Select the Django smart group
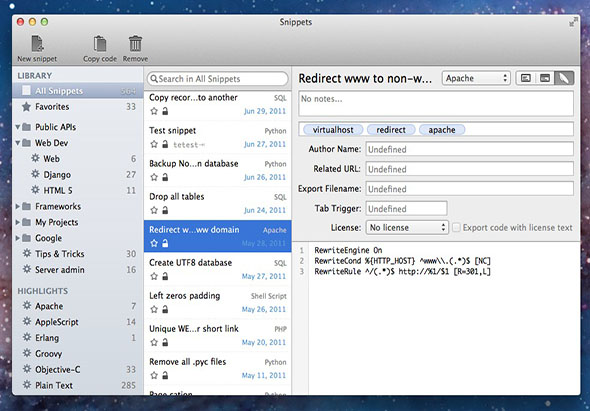Viewport: 590px width, 411px height. pos(78,175)
